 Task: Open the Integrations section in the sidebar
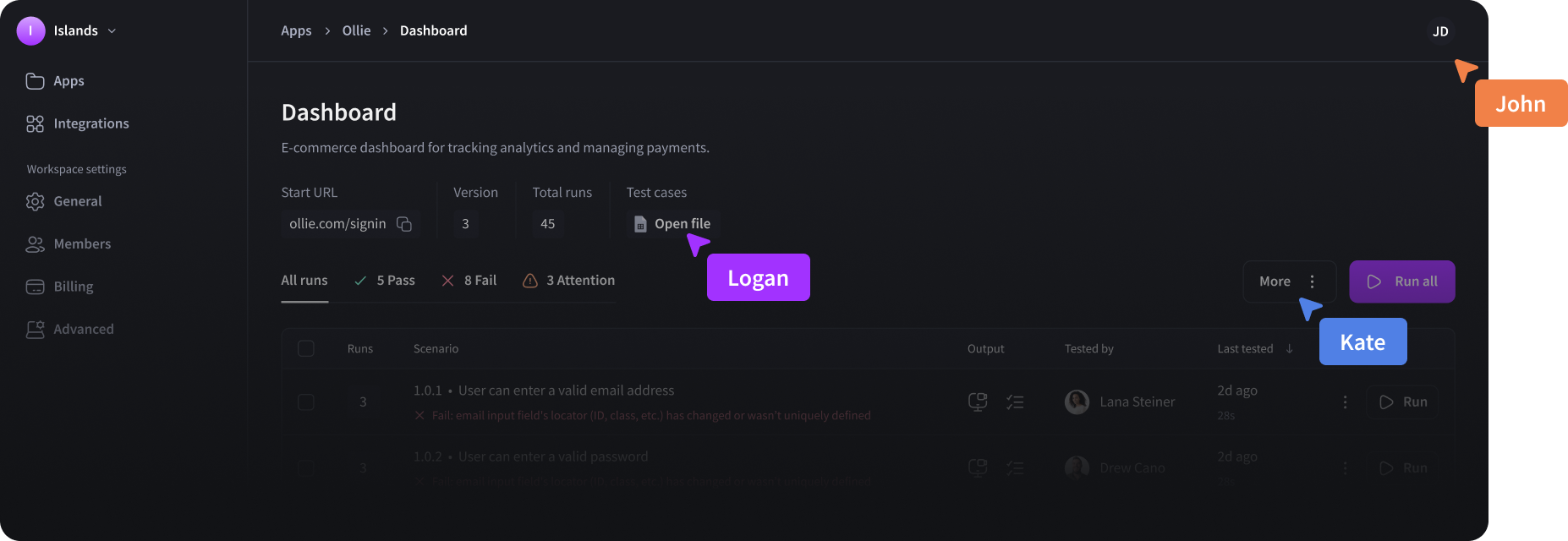[90, 123]
